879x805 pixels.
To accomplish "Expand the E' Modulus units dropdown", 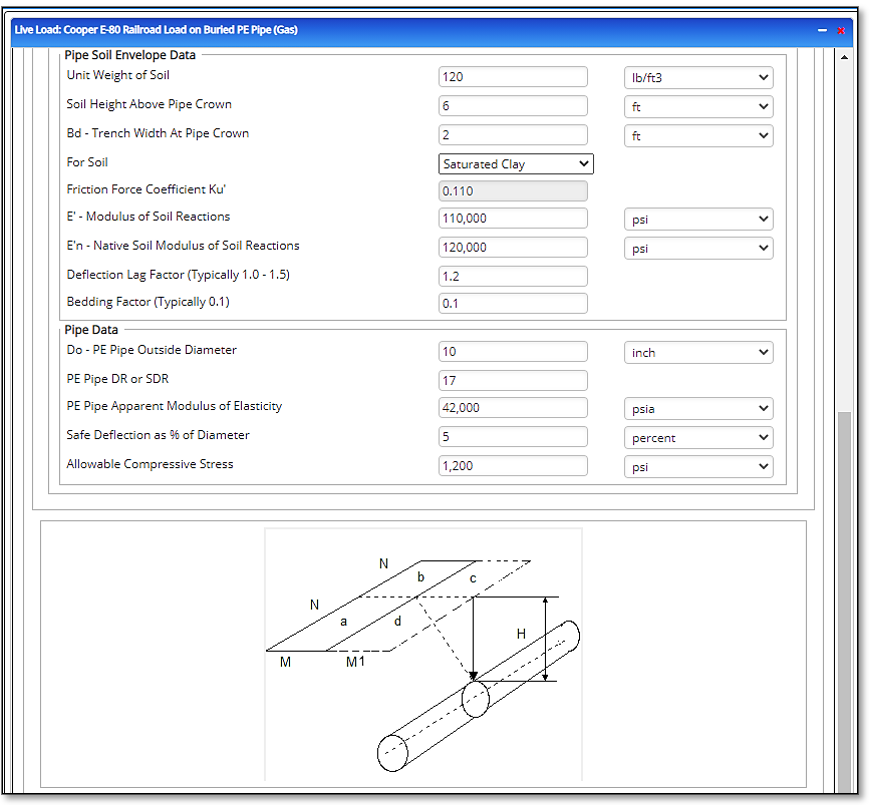I will 698,218.
